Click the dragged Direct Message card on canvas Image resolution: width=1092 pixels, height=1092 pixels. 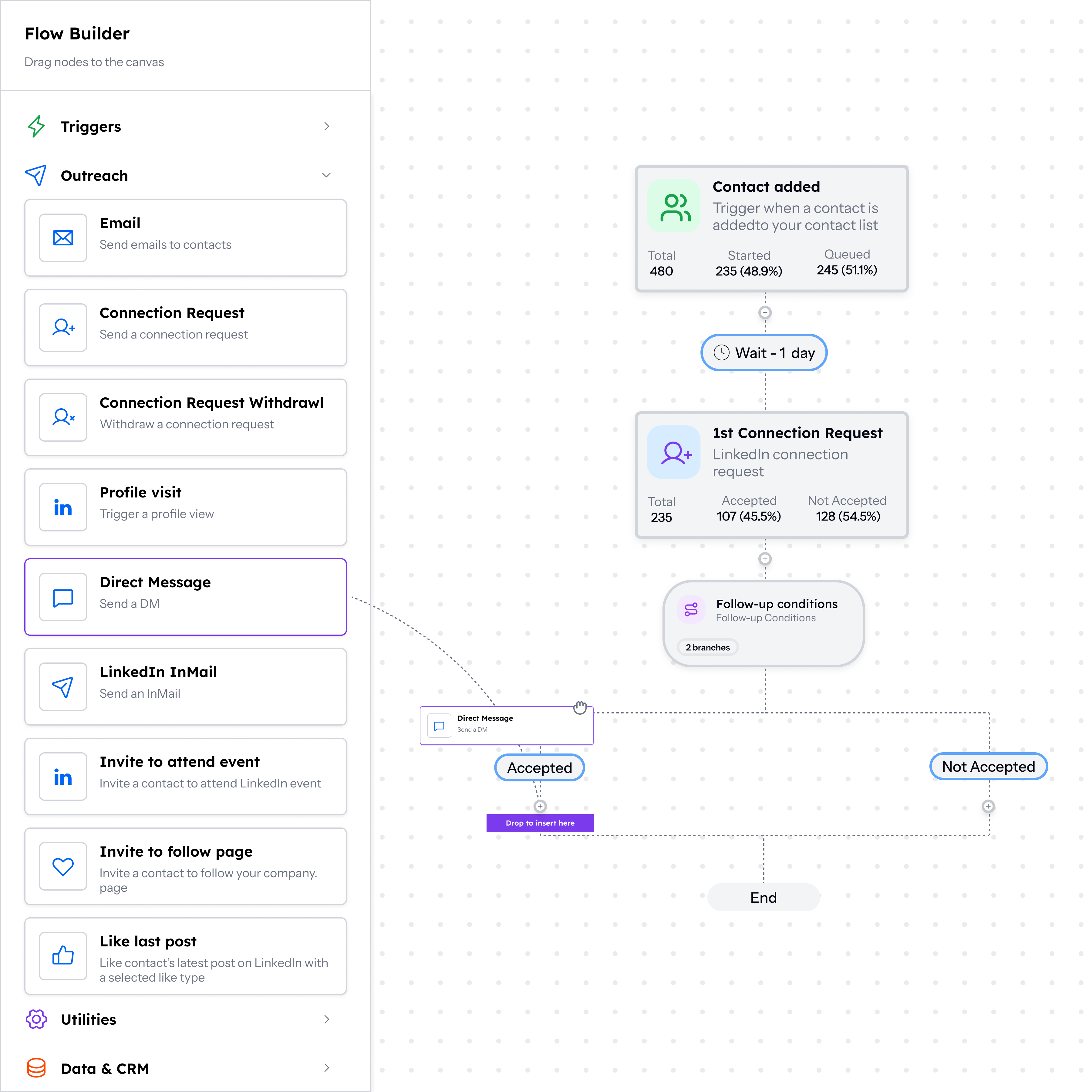(x=507, y=726)
